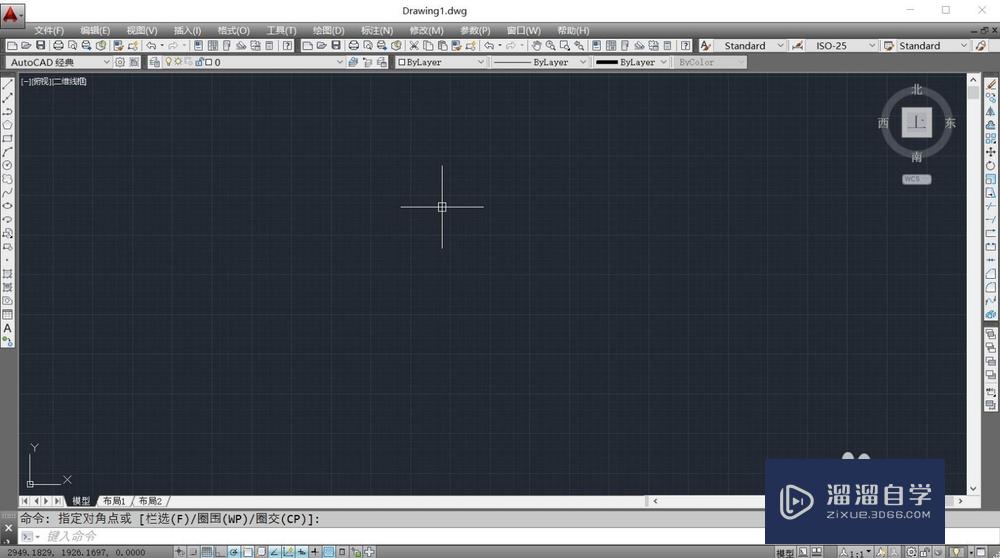Screen dimensions: 1000x558
Task: Select the Trim tool
Action: (x=990, y=206)
